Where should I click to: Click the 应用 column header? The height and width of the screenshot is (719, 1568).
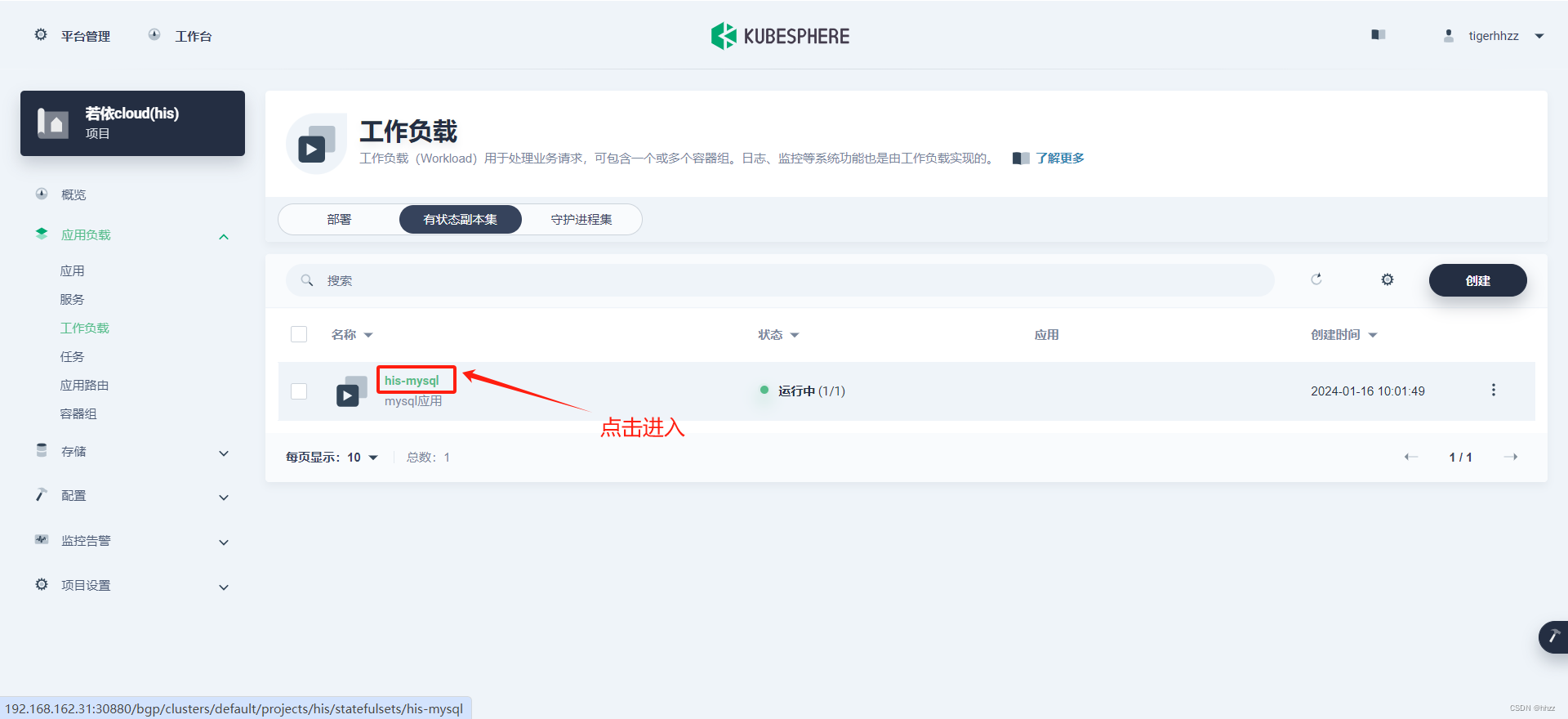pos(1046,335)
